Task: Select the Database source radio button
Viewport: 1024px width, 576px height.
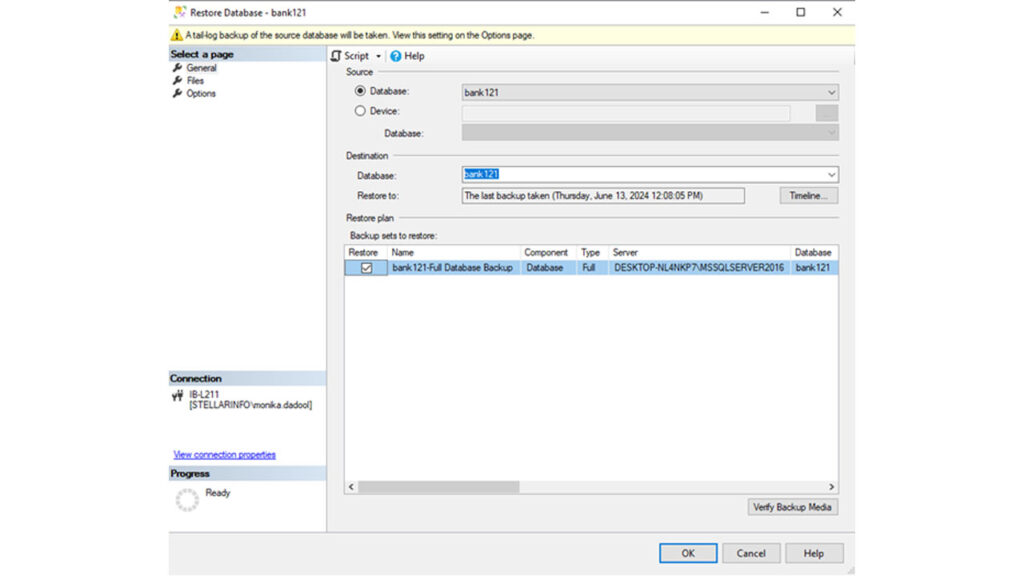Action: pos(360,91)
